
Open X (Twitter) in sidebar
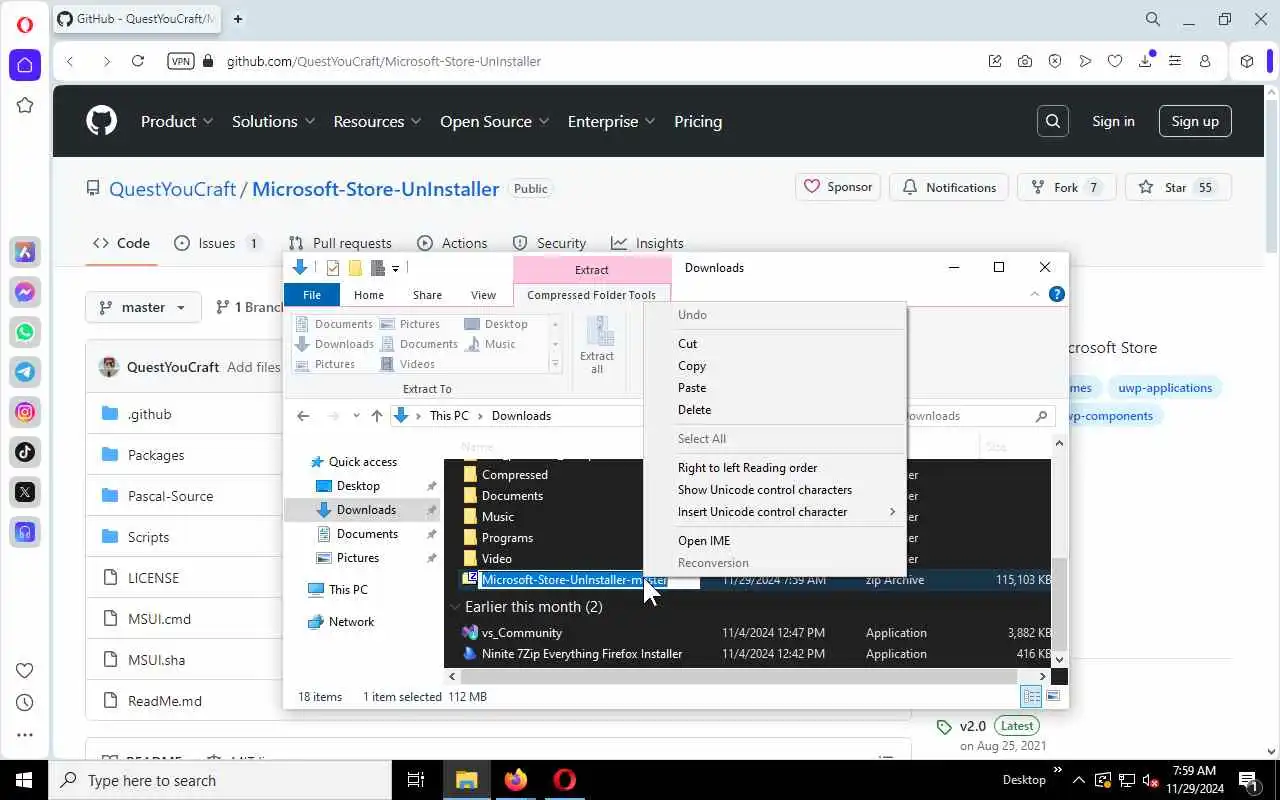coord(25,492)
